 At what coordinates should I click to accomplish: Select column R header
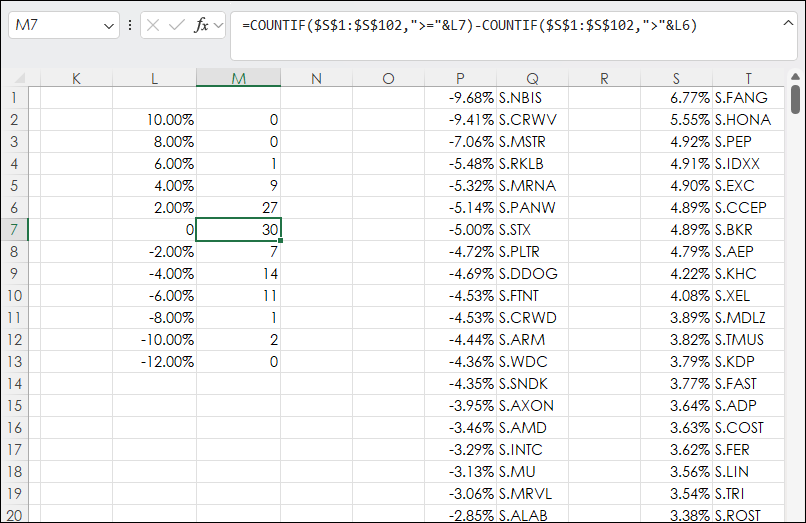(x=604, y=78)
